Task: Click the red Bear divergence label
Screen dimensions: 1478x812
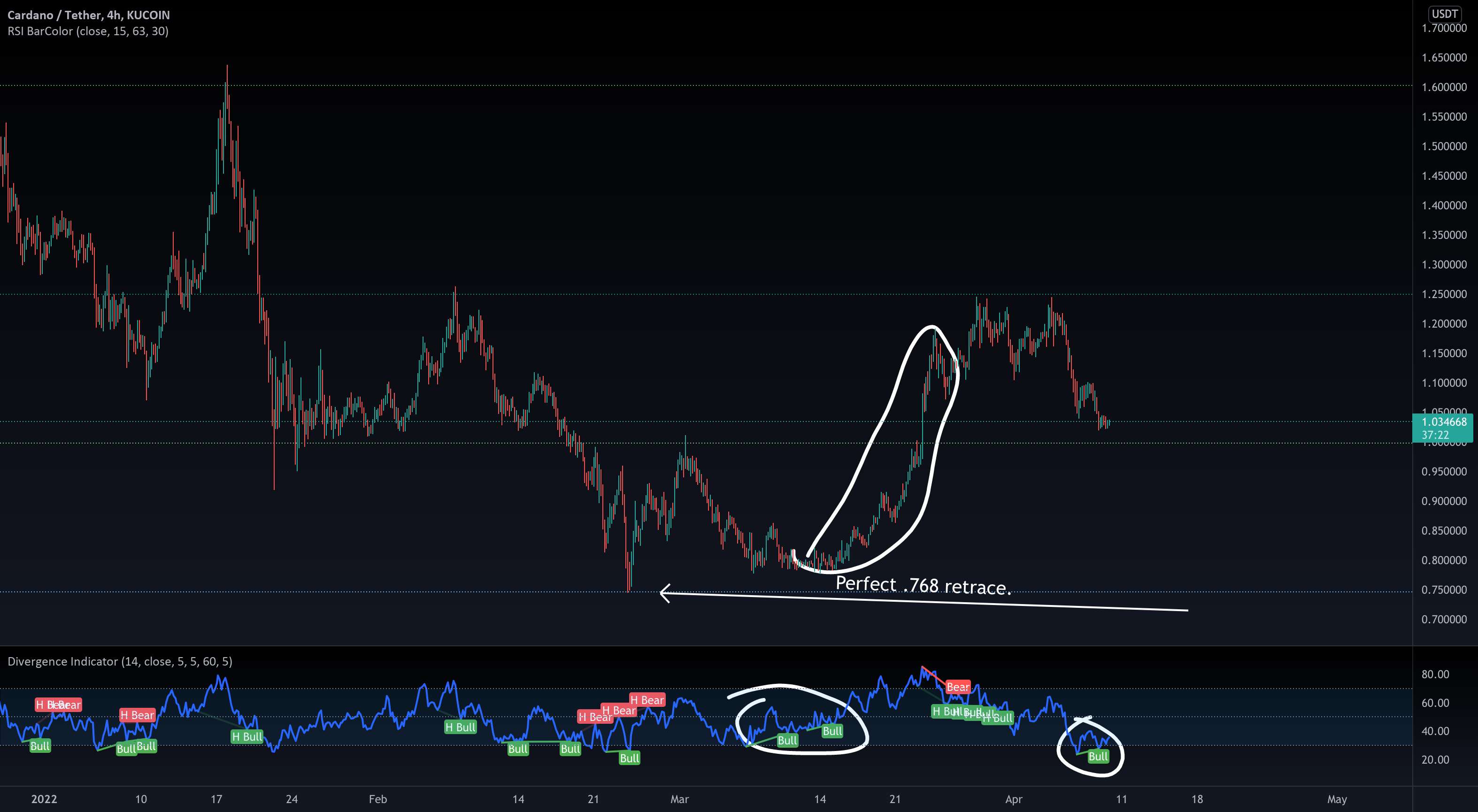Action: click(x=958, y=687)
